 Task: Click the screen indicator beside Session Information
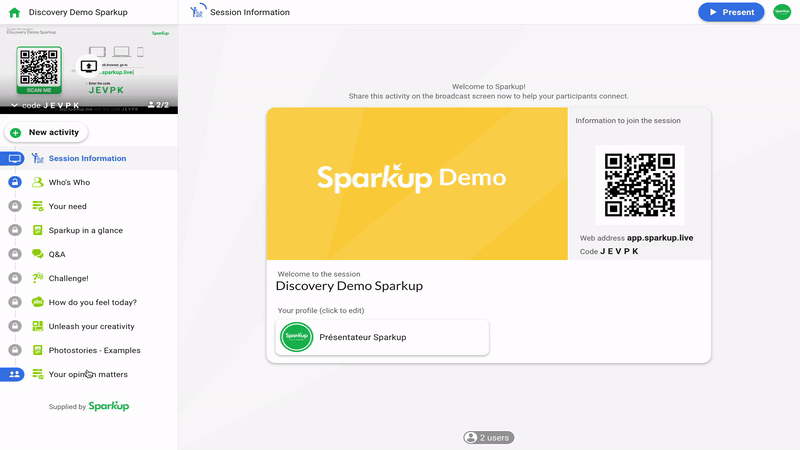tap(13, 158)
